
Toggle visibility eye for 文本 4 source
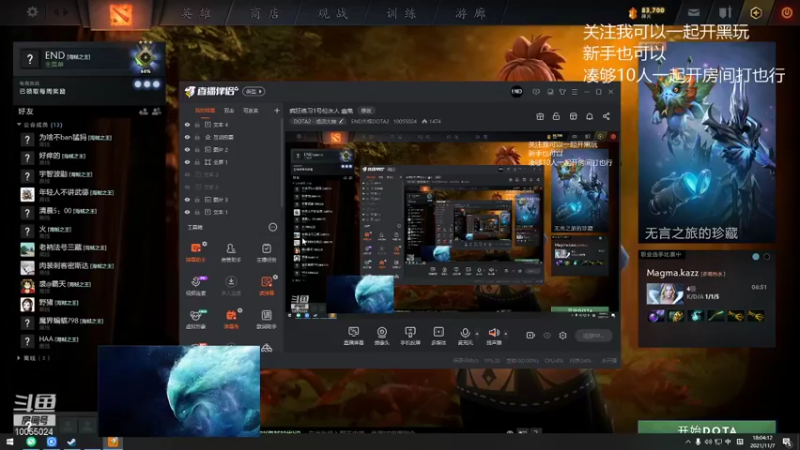pyautogui.click(x=187, y=124)
